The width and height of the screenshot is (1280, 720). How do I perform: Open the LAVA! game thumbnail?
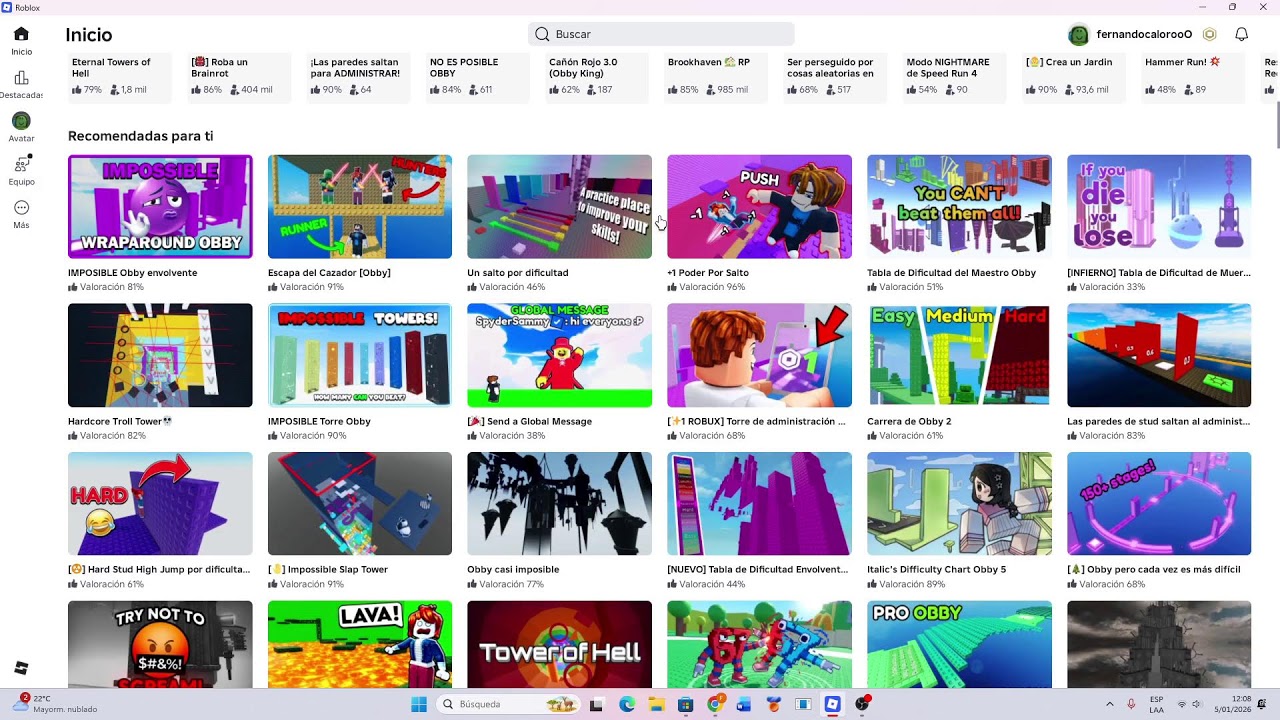360,644
